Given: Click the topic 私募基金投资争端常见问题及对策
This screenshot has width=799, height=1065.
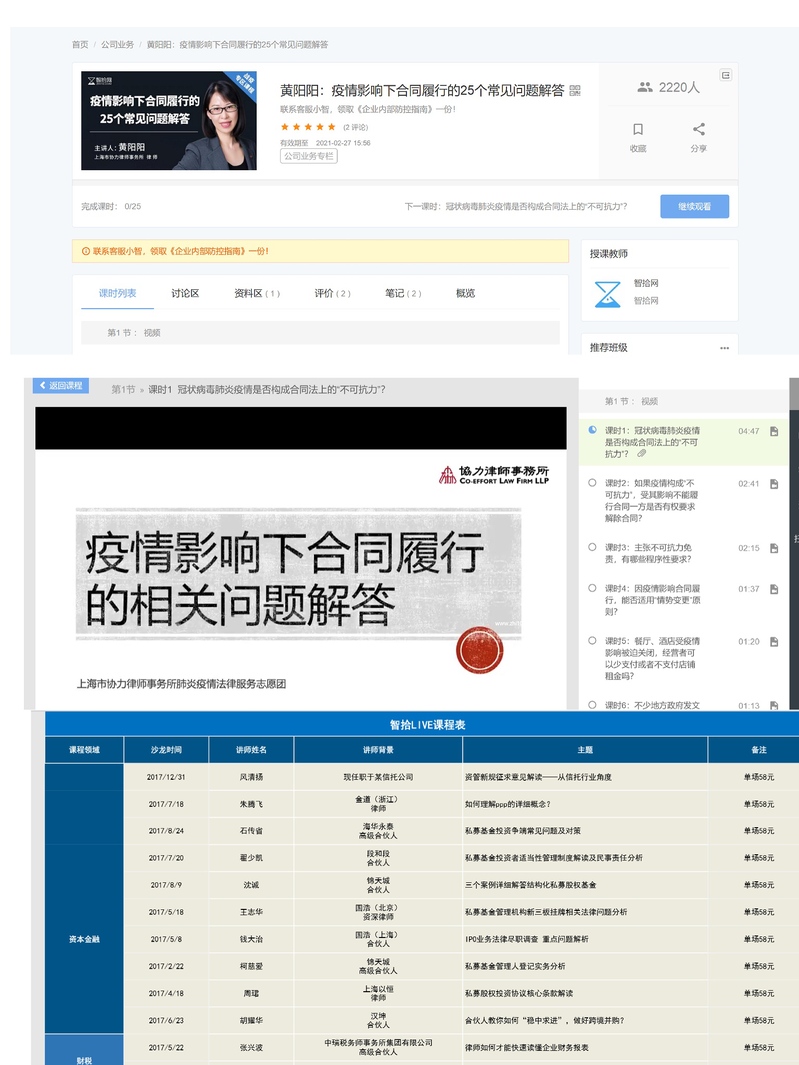Looking at the screenshot, I should click(x=522, y=831).
